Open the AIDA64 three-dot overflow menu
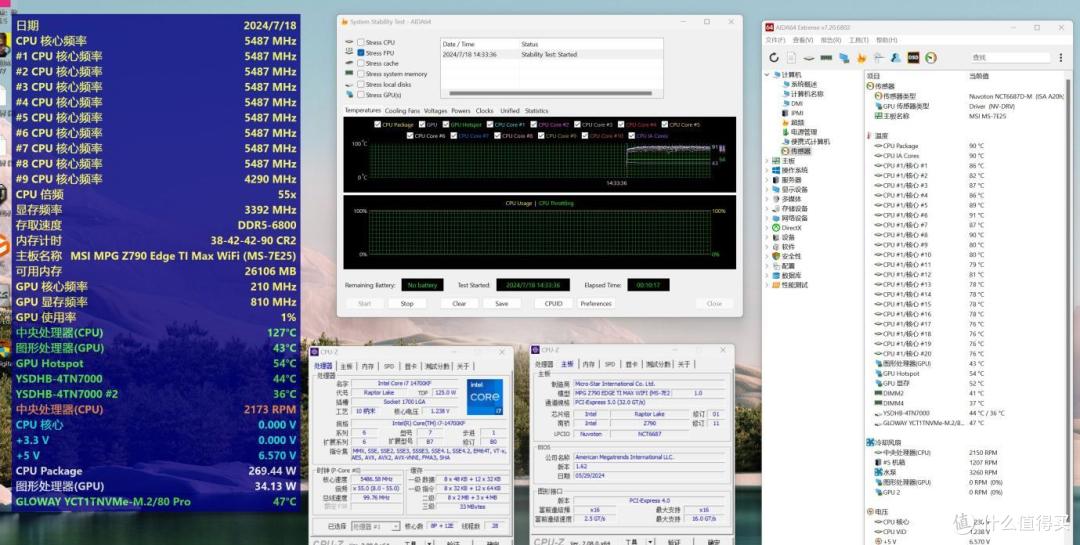This screenshot has height=545, width=1080. [1061, 58]
